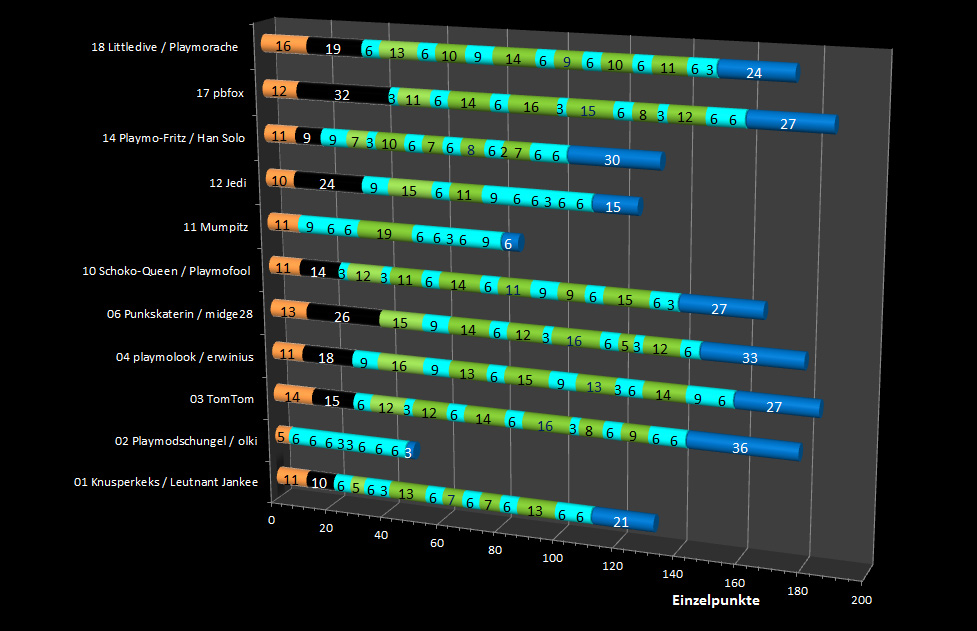Select the blue 21 segment of Knusperkeks bar

(620, 522)
